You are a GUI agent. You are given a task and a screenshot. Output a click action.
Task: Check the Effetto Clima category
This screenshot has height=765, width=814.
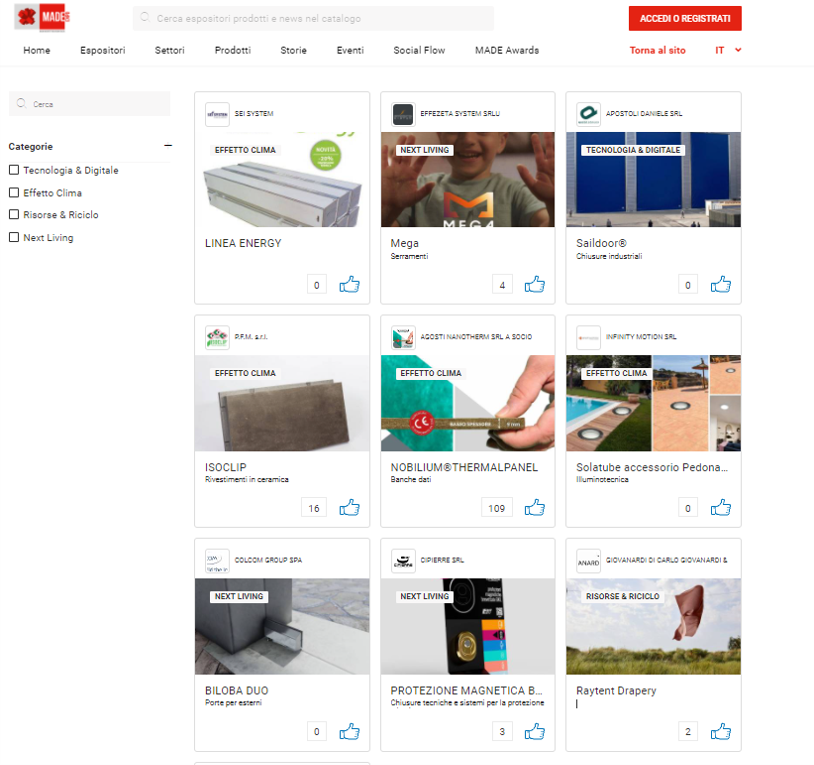pos(14,193)
